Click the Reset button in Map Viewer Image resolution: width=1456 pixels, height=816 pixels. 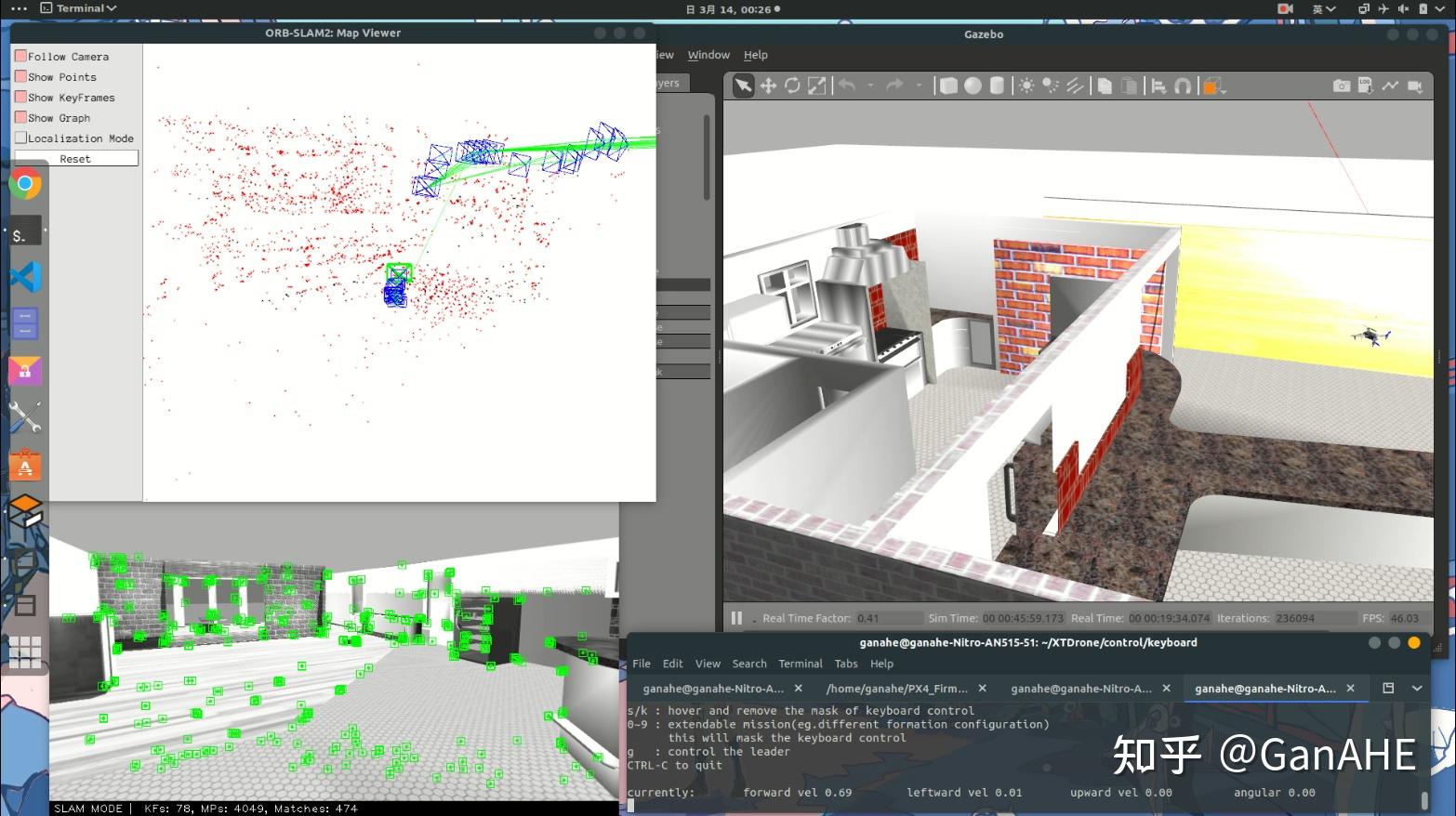click(76, 159)
